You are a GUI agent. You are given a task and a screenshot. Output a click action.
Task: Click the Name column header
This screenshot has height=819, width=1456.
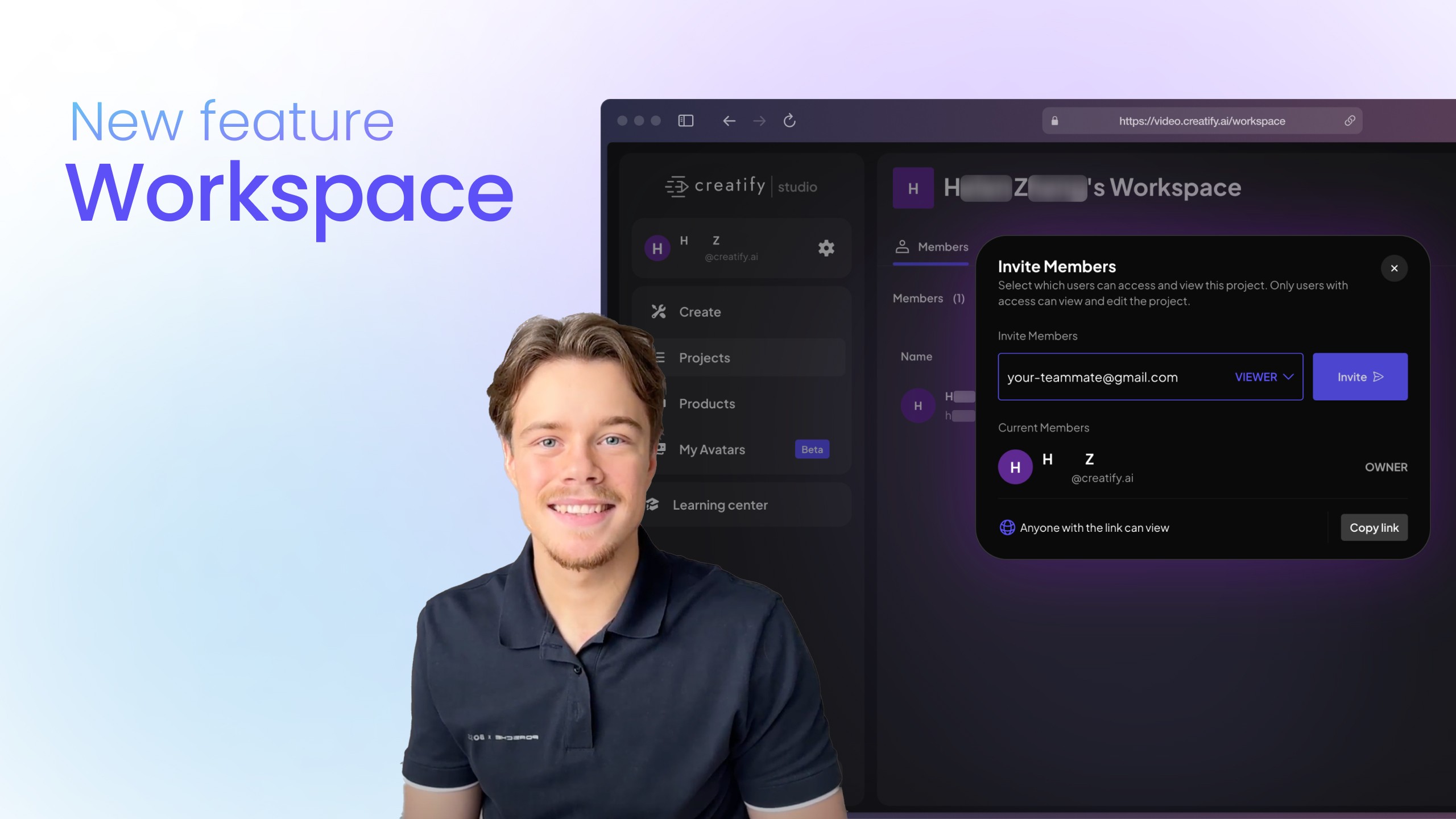coord(916,357)
